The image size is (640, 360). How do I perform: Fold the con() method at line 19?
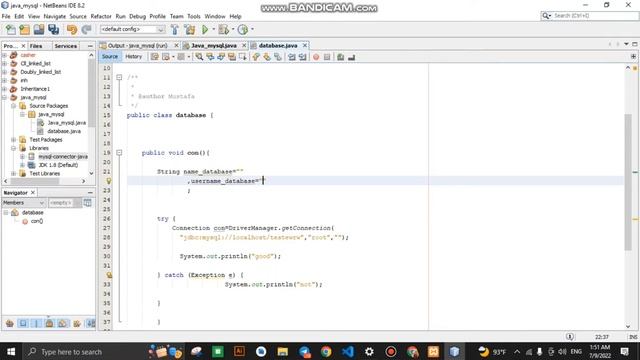(x=119, y=153)
